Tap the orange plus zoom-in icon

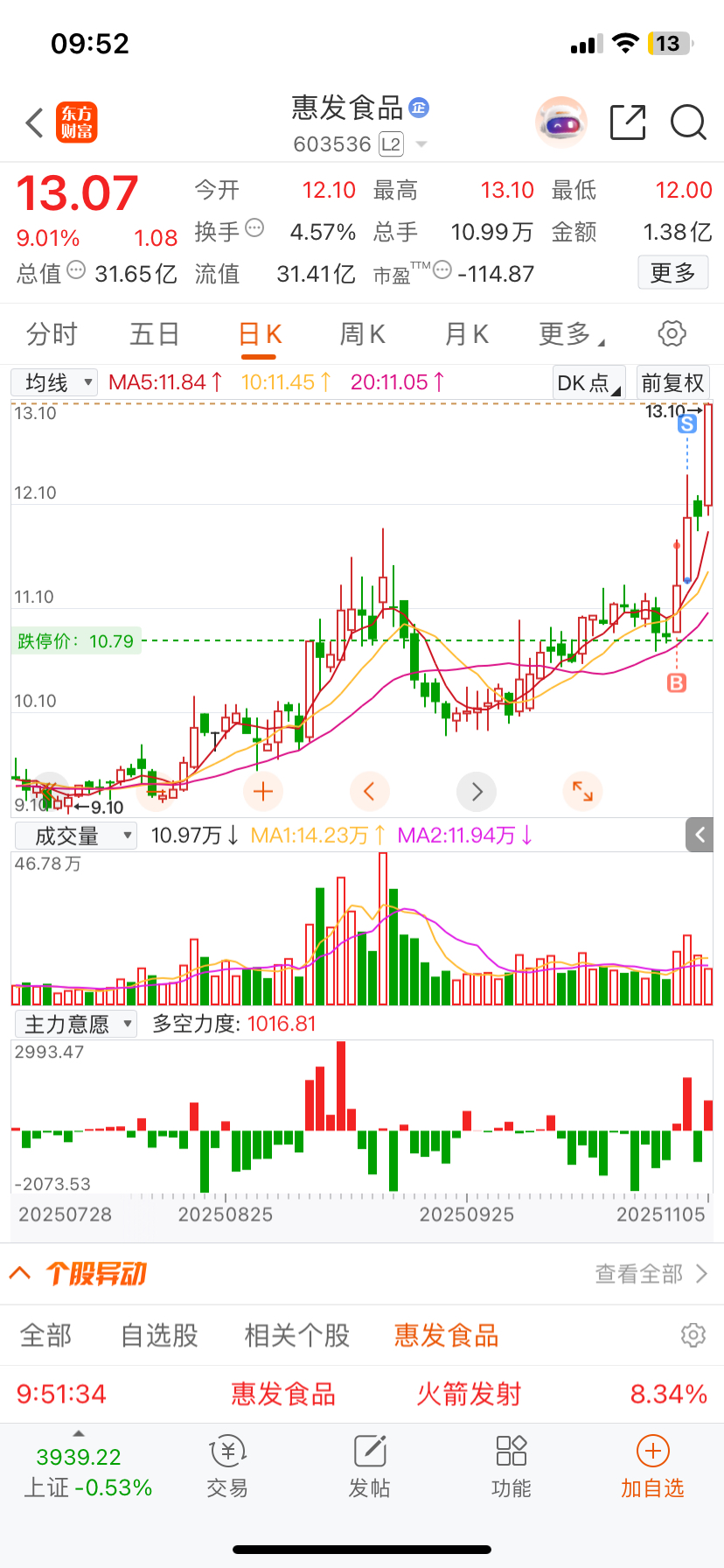262,792
